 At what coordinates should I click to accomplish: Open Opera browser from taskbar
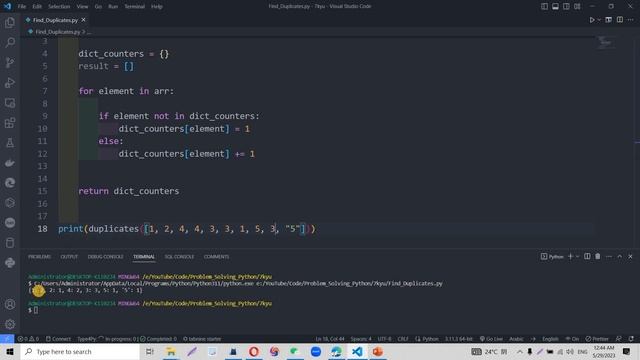253,351
